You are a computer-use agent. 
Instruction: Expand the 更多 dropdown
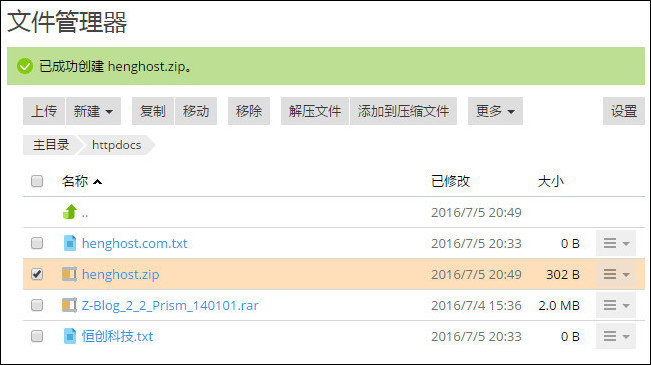tap(495, 111)
